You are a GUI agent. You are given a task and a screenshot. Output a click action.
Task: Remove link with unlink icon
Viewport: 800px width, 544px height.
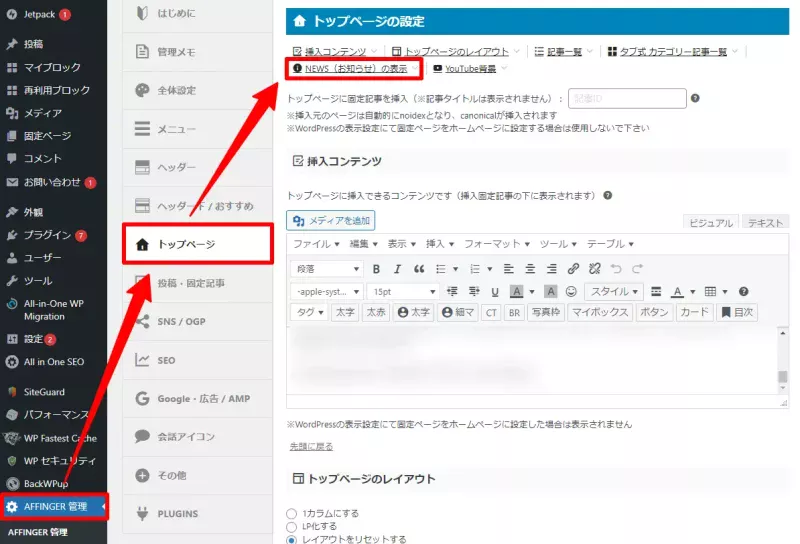pos(594,268)
